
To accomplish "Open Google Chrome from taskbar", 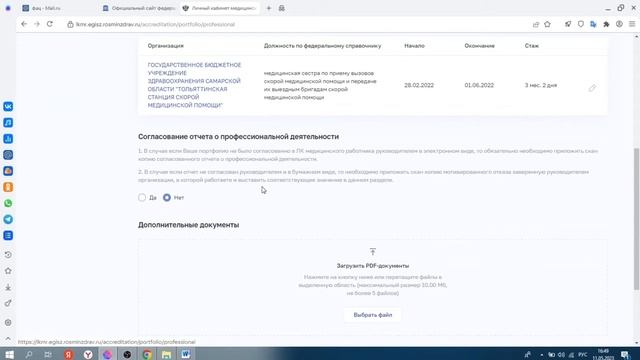I will [x=147, y=354].
